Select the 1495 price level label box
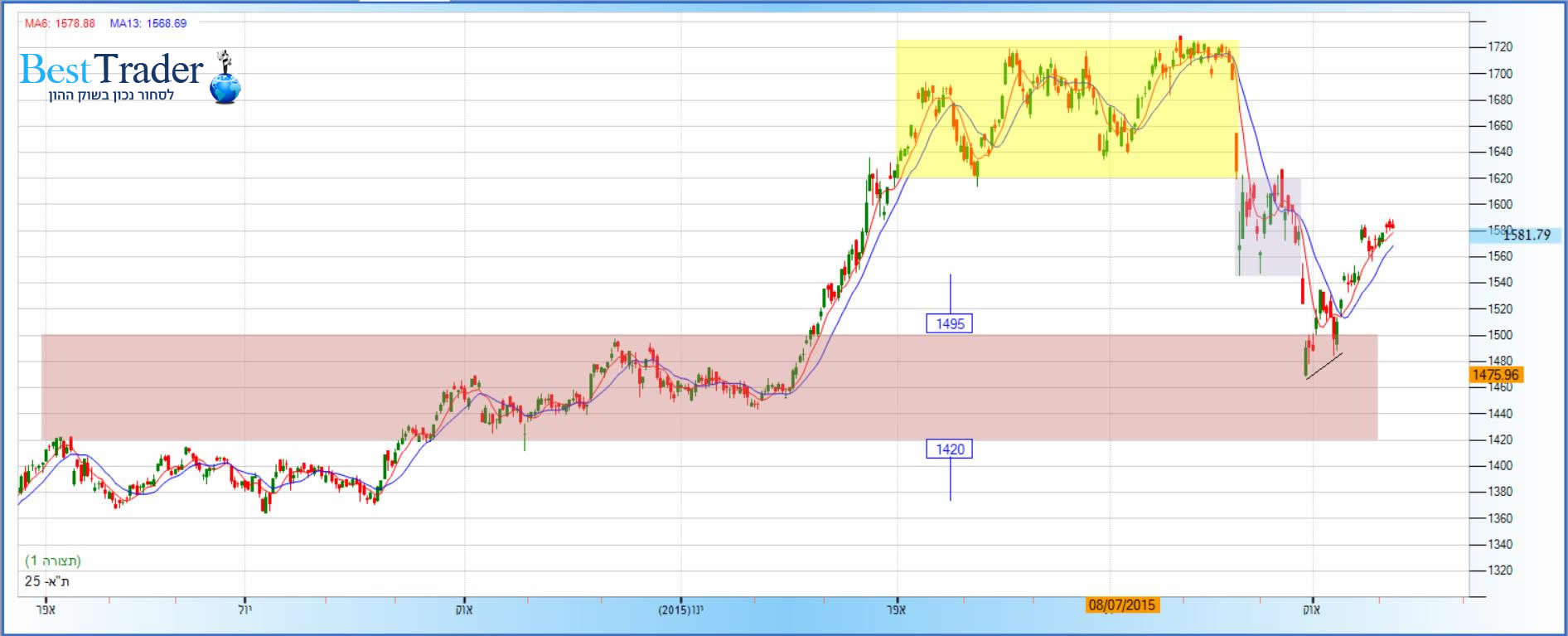Screen dimensions: 1568x636 949,323
